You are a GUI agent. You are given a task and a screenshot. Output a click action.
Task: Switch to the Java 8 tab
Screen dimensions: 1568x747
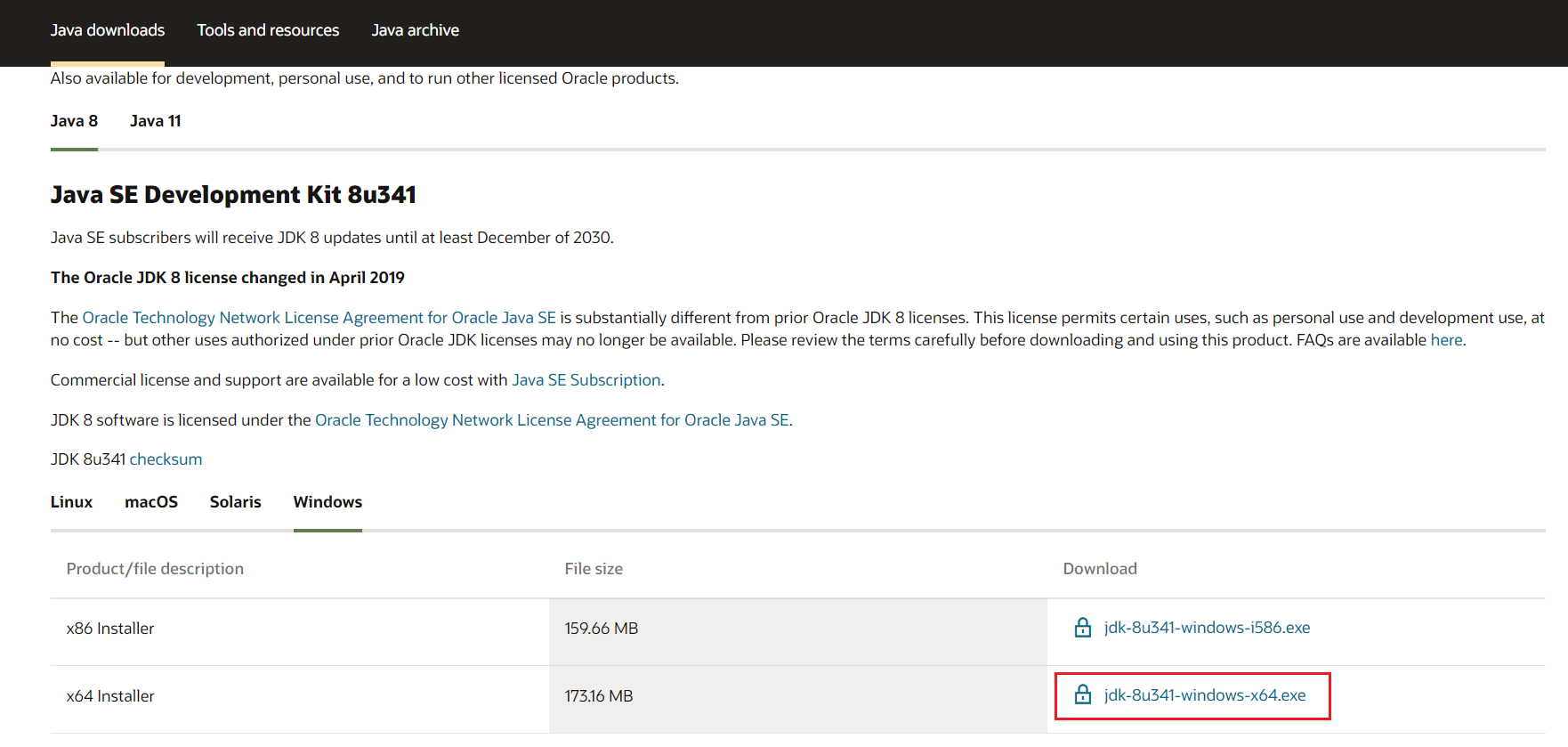point(74,121)
